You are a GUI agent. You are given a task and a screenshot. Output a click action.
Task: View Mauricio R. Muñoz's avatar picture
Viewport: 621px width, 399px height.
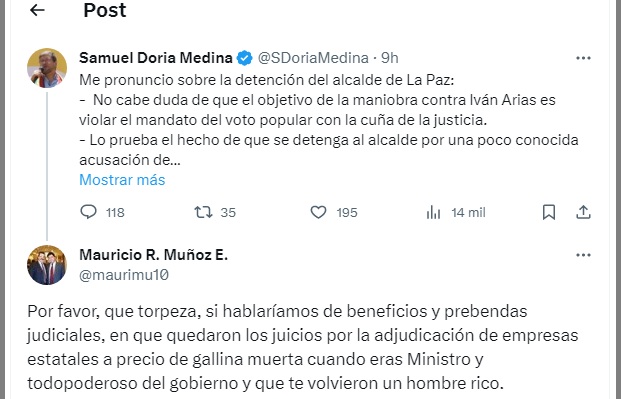click(47, 265)
